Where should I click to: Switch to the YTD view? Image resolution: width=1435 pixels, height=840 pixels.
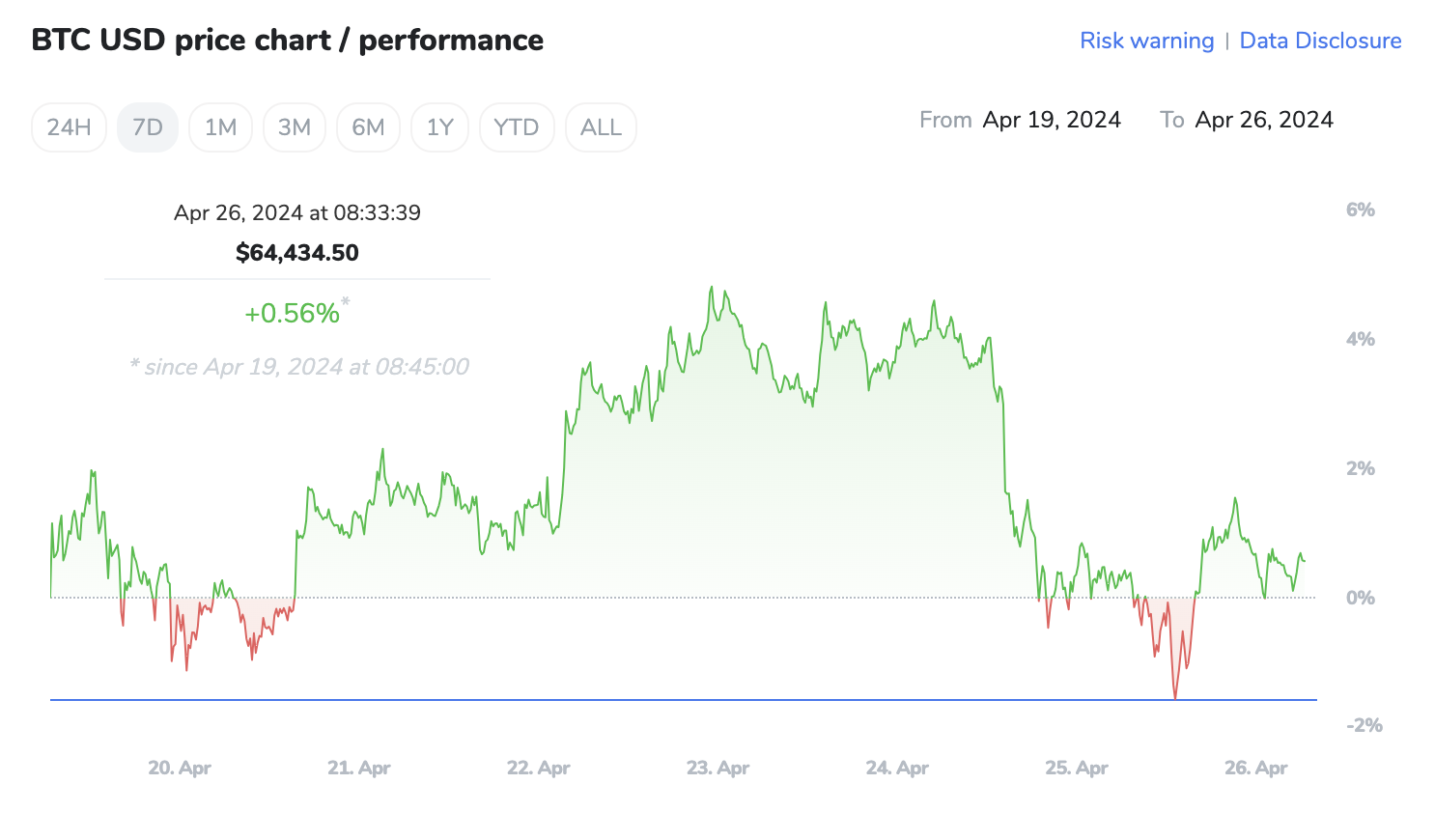[x=517, y=126]
